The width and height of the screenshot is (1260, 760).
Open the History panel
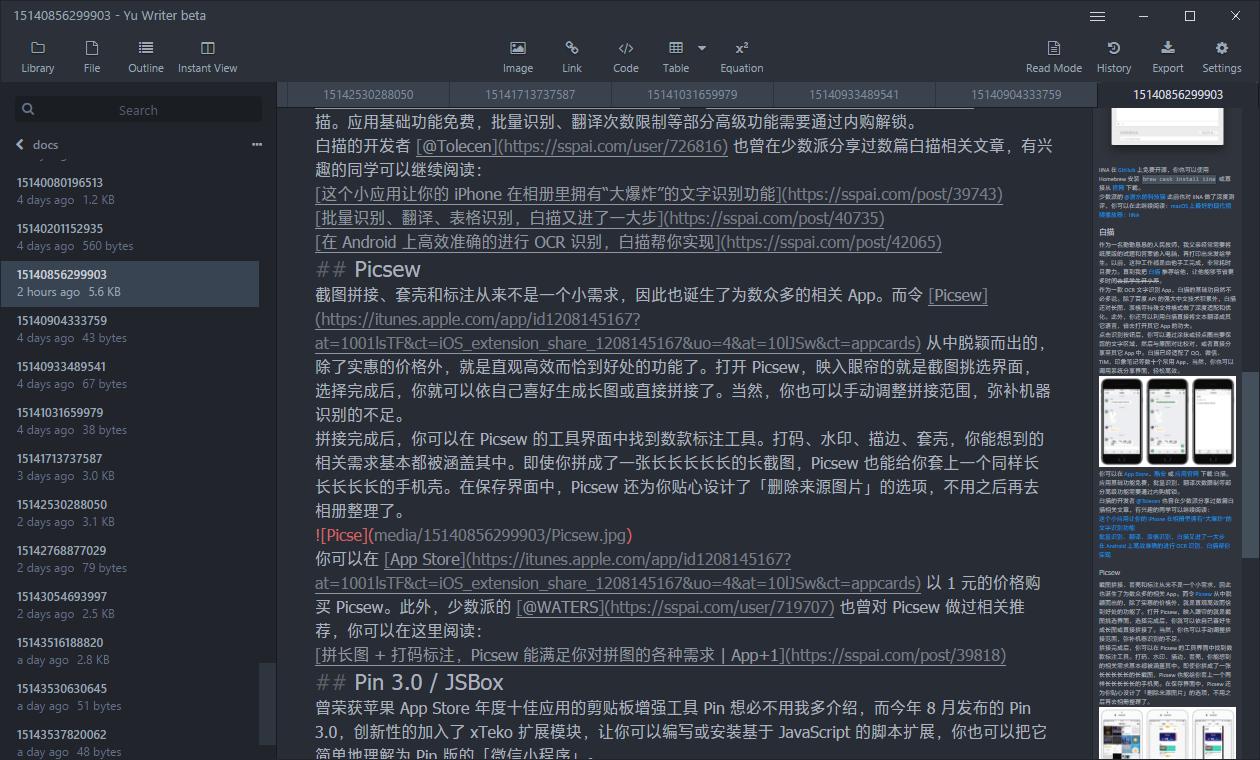pos(1114,57)
